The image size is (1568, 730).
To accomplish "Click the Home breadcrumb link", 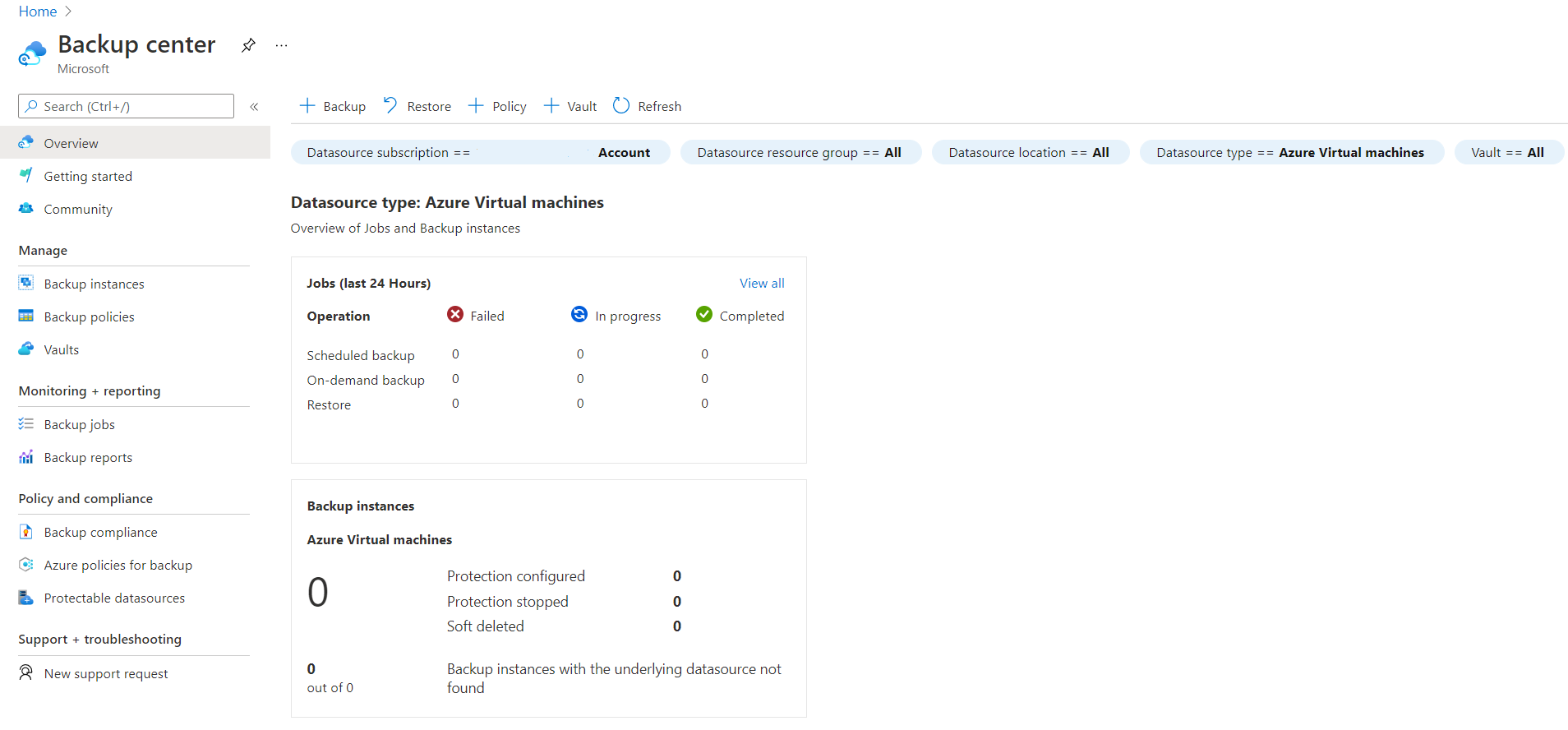I will (x=38, y=12).
